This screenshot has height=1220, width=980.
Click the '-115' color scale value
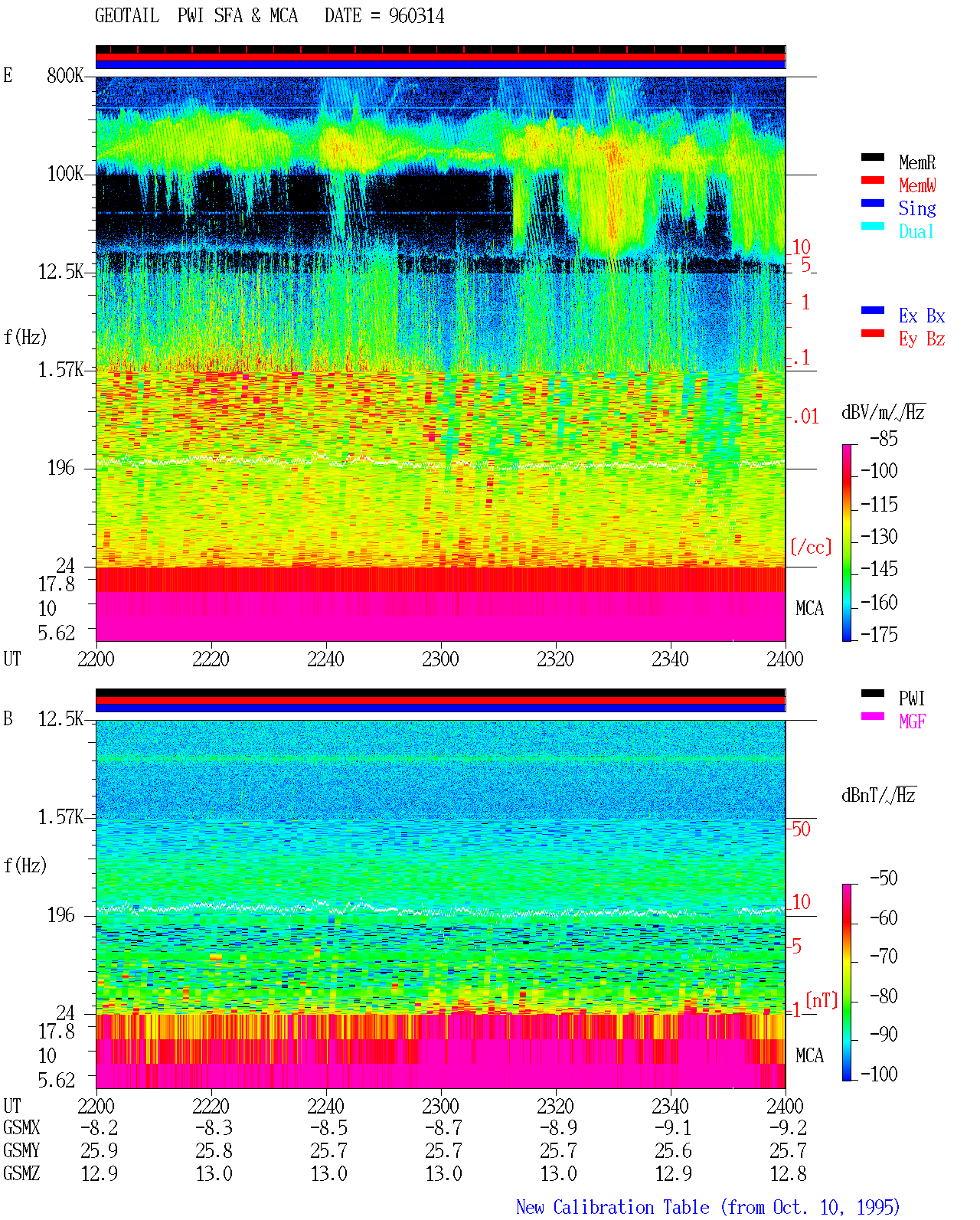[879, 505]
